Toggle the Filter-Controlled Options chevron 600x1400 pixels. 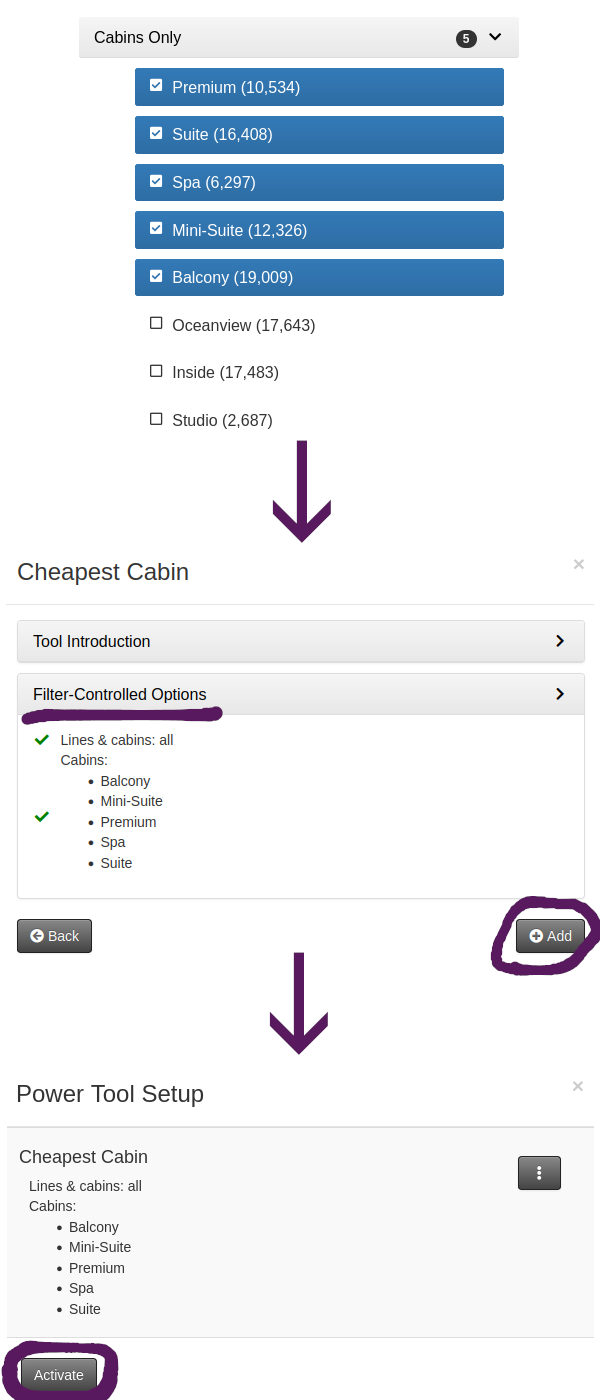[560, 694]
